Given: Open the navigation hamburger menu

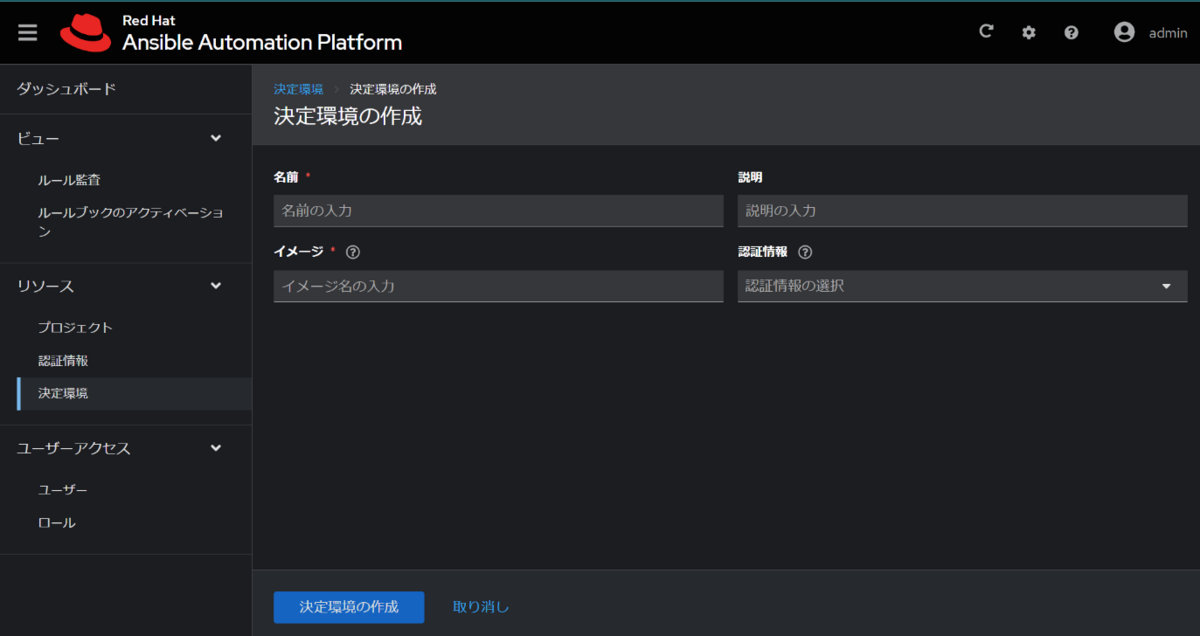Looking at the screenshot, I should click(x=27, y=31).
